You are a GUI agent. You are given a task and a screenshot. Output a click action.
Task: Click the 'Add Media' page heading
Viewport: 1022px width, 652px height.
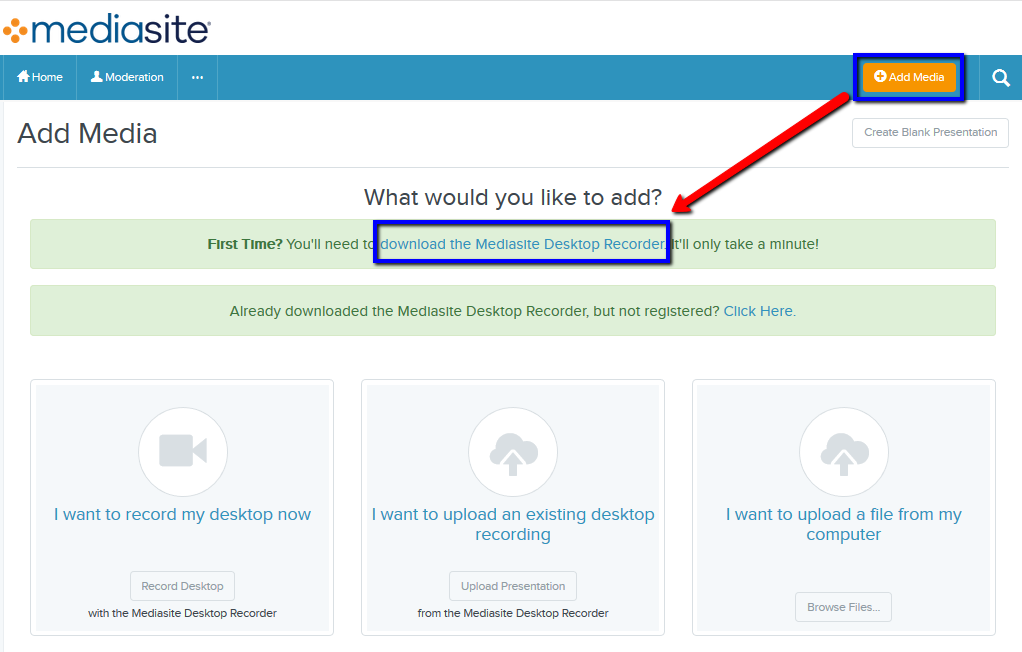pyautogui.click(x=87, y=134)
